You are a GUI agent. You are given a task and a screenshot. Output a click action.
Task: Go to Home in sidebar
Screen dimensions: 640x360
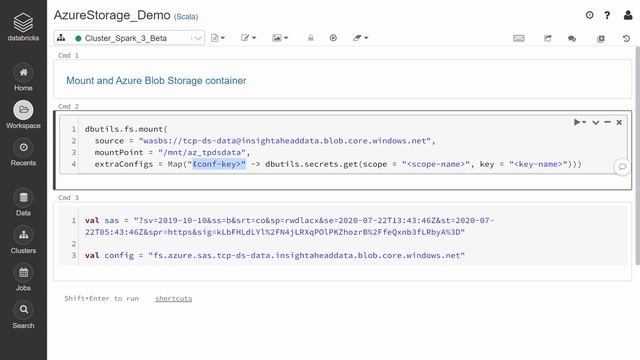pyautogui.click(x=23, y=78)
